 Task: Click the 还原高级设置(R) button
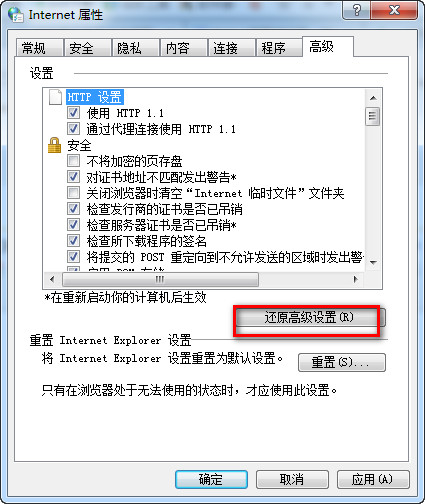(x=309, y=317)
